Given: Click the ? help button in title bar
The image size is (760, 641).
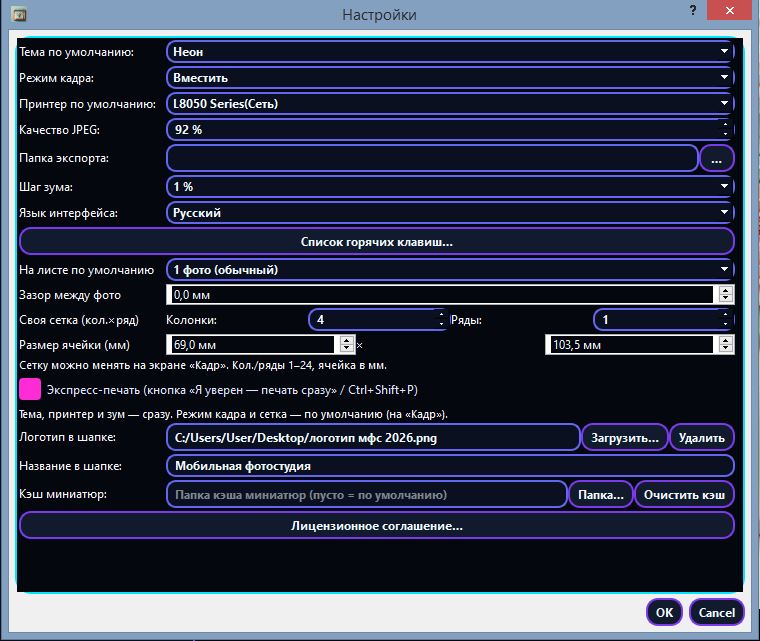Looking at the screenshot, I should pos(693,10).
